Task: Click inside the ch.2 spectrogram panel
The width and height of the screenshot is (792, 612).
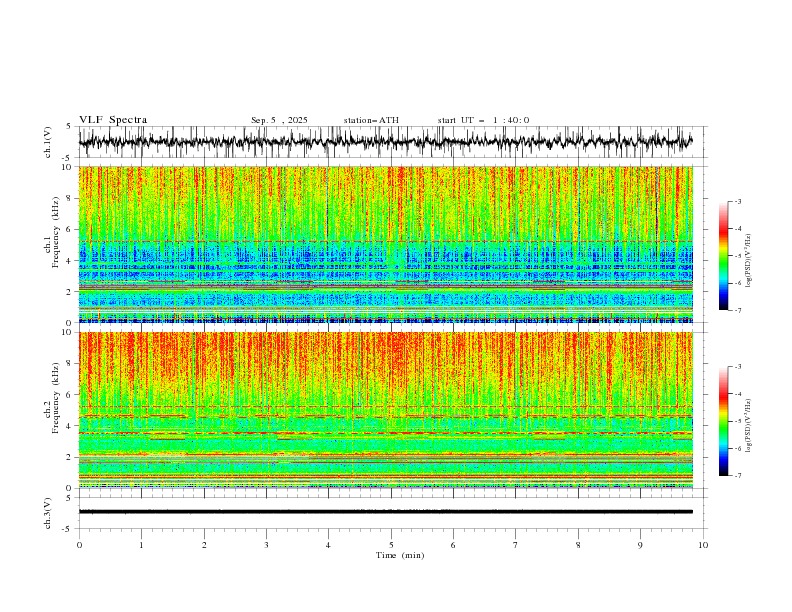Action: pyautogui.click(x=386, y=410)
